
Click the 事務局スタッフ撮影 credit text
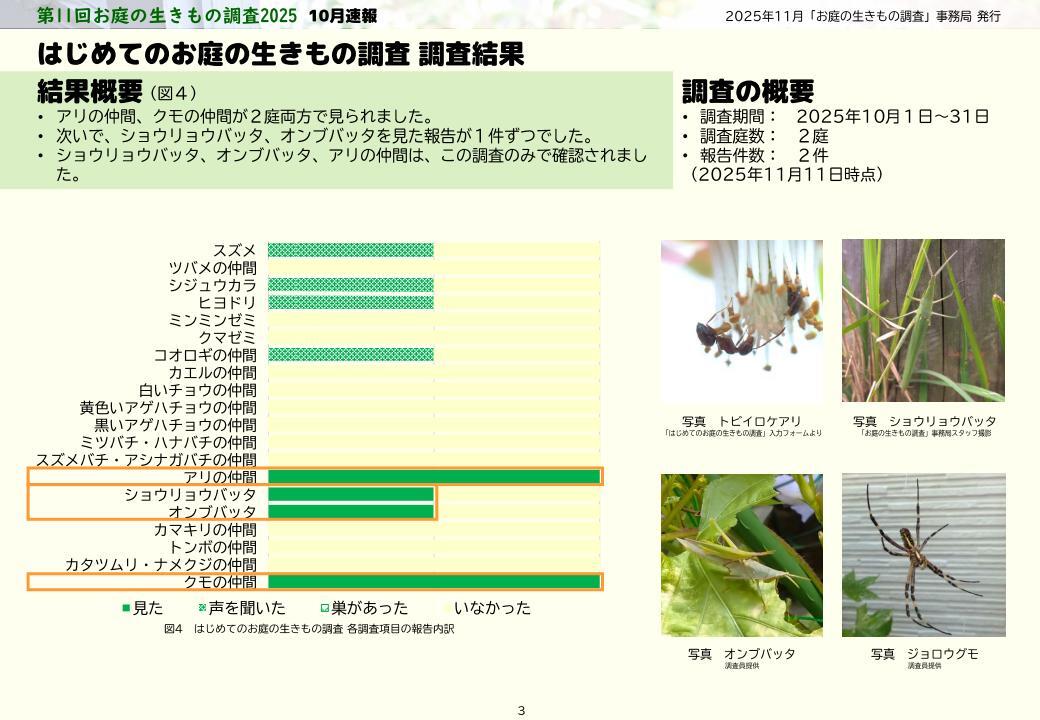925,434
